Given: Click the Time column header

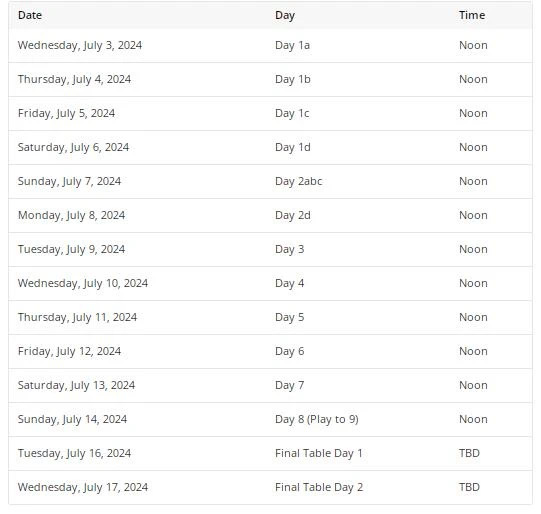Looking at the screenshot, I should click(472, 15).
